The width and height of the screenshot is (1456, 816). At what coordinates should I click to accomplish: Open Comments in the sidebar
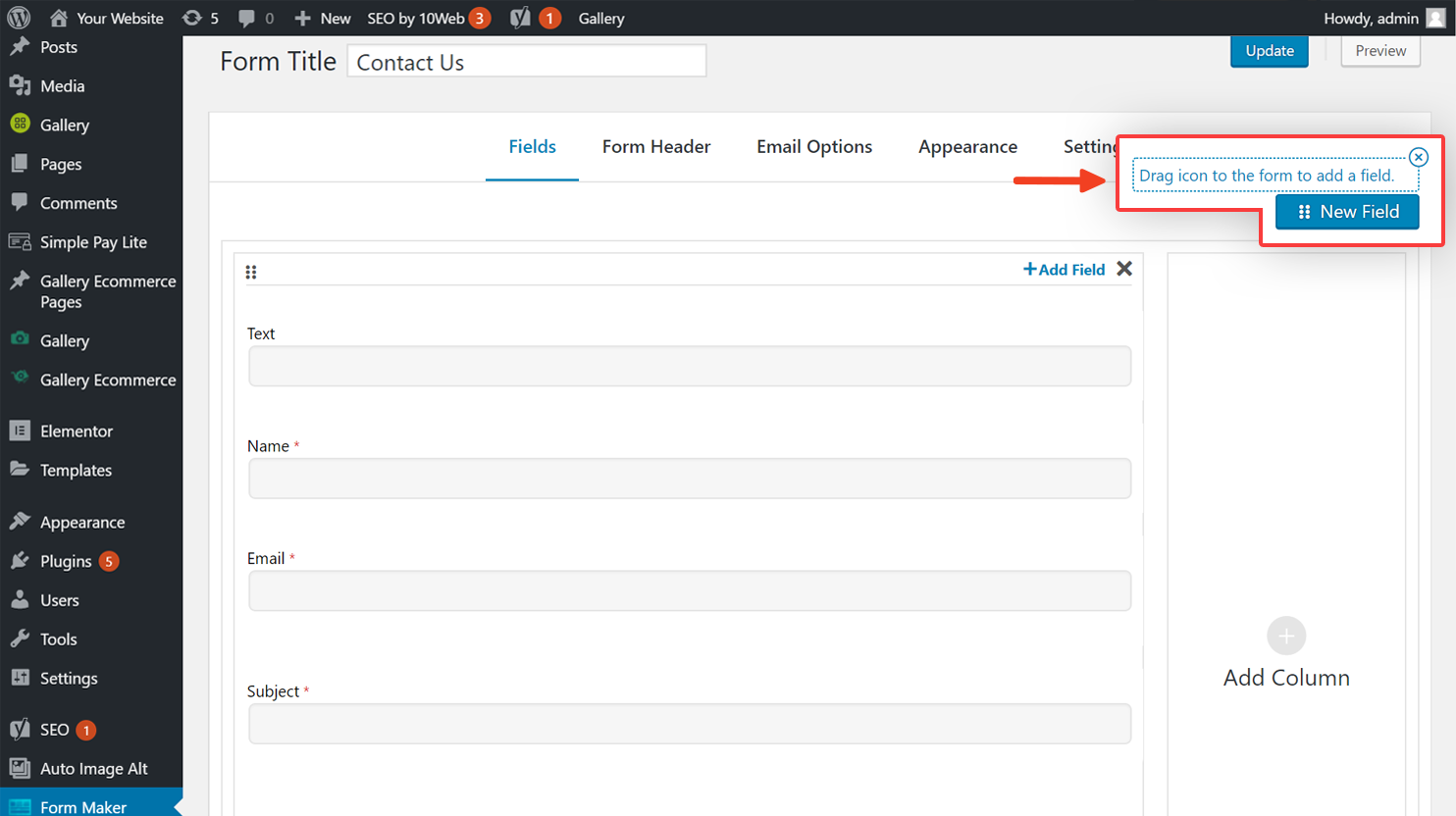[x=78, y=203]
